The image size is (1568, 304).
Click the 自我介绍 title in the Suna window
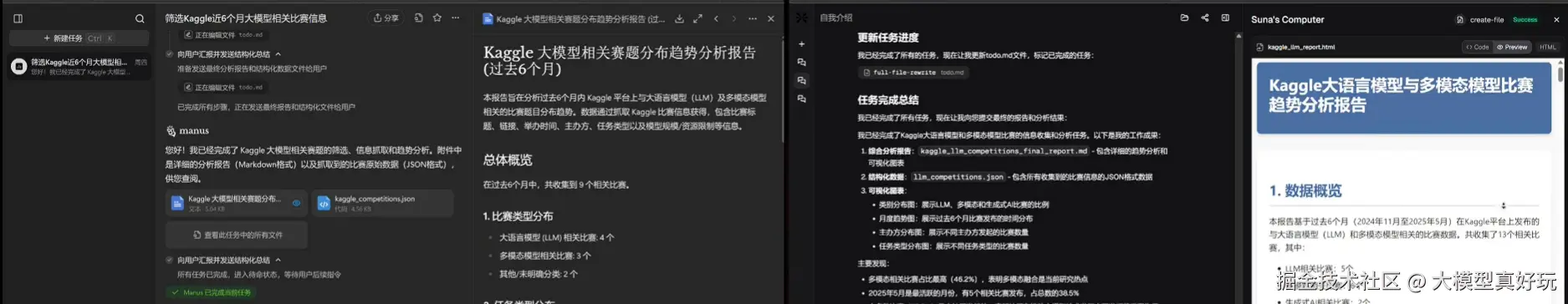(x=836, y=18)
